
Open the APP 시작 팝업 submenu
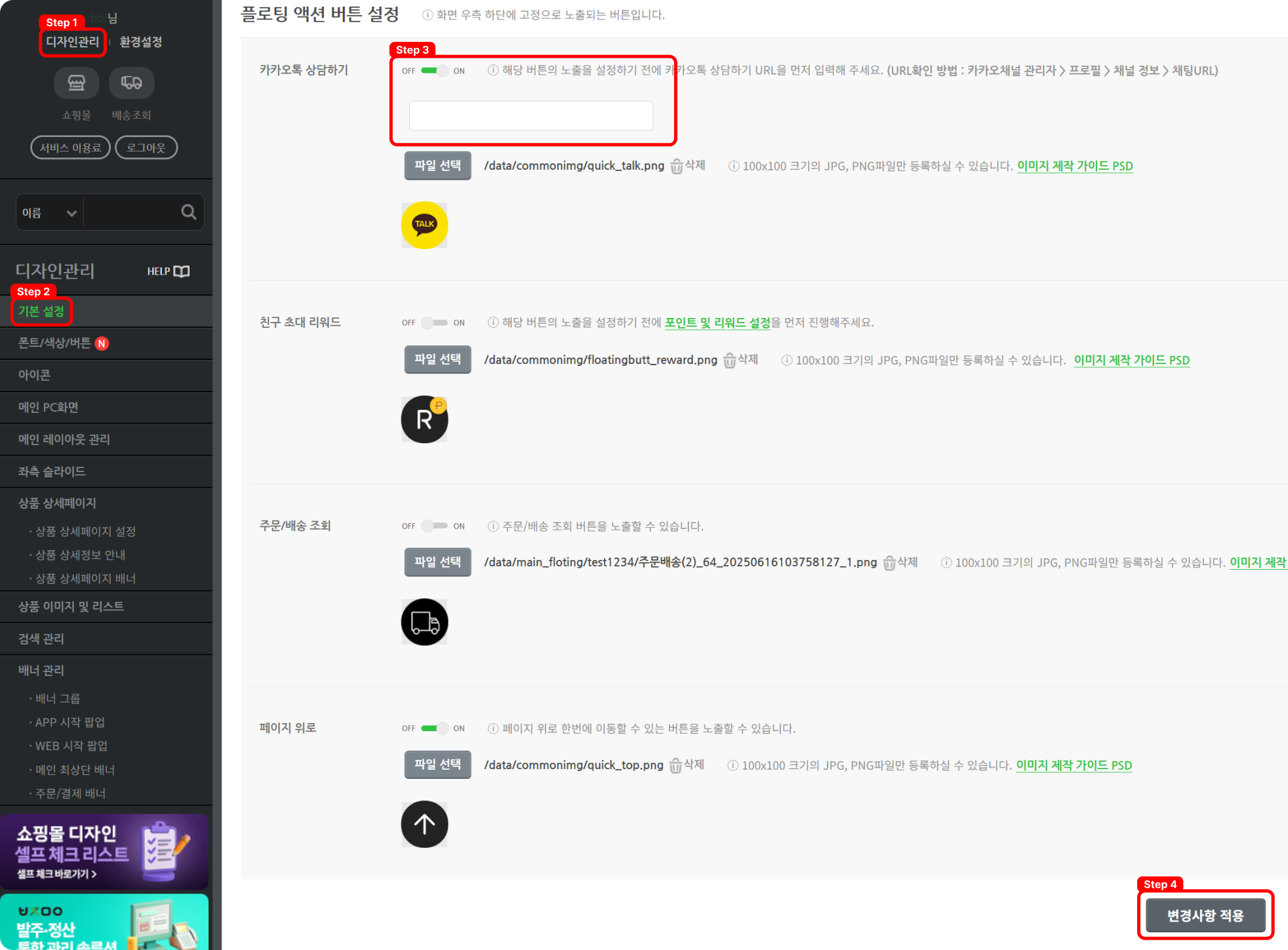pyautogui.click(x=70, y=722)
